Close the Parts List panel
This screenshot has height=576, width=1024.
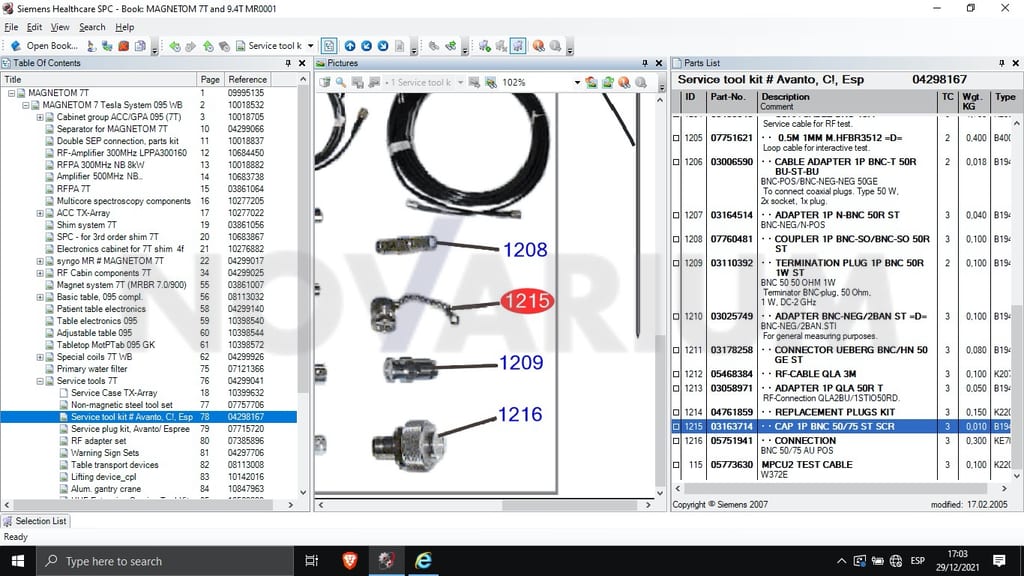click(x=1016, y=63)
